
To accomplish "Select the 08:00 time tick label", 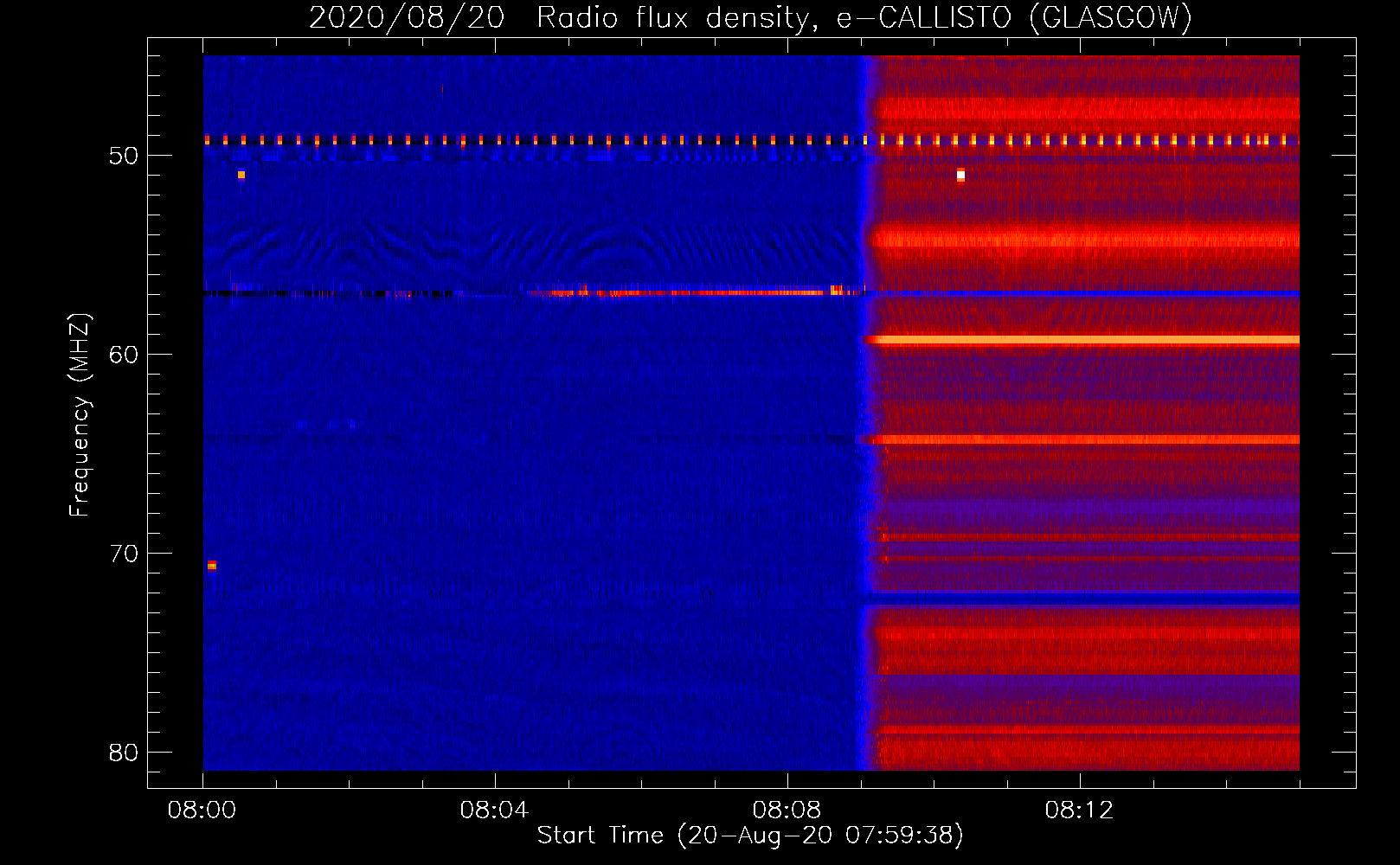I will tap(202, 811).
